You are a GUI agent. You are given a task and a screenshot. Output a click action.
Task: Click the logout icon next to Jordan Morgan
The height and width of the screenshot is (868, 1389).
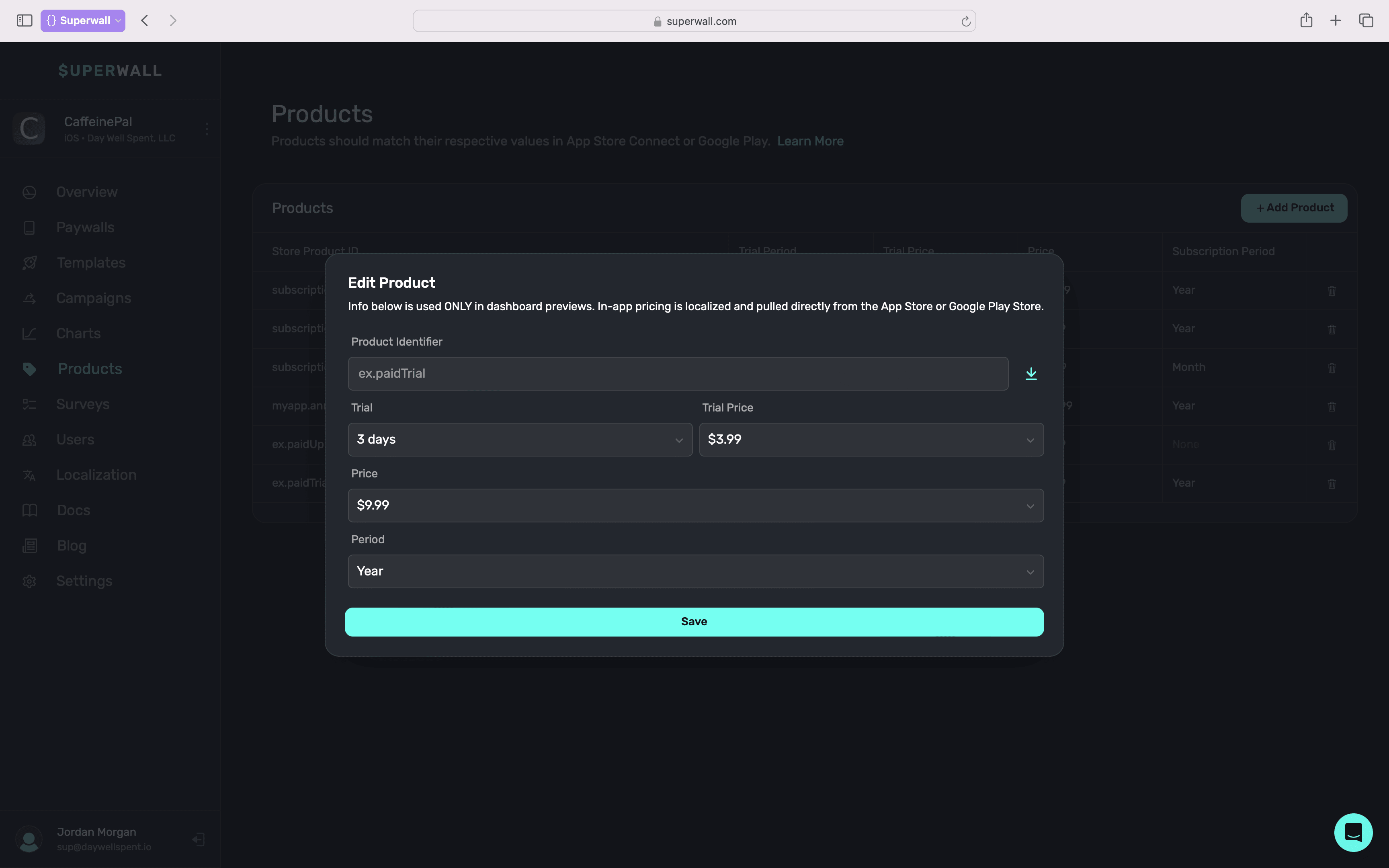click(x=199, y=839)
